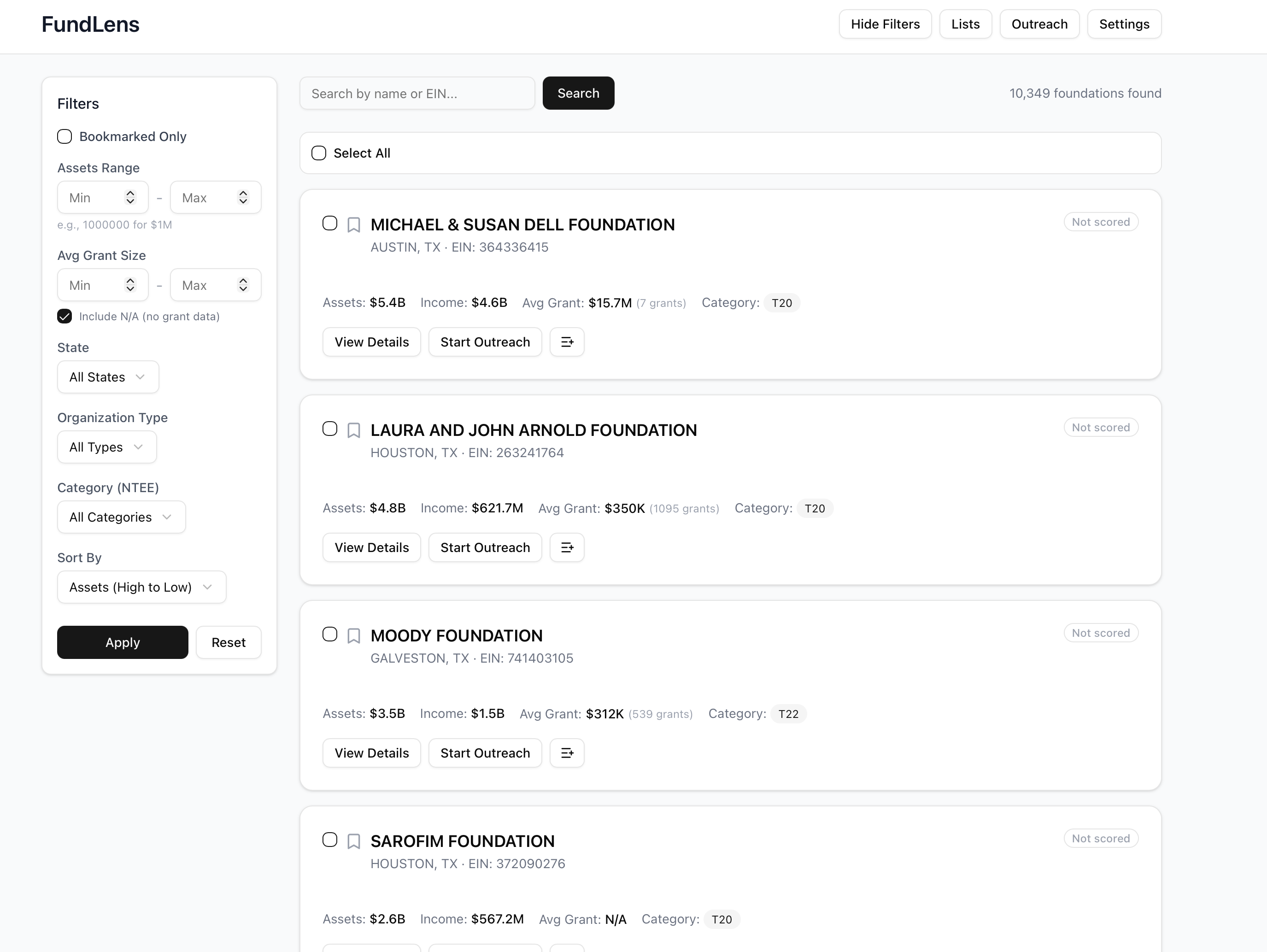Open the All States dropdown

pos(108,377)
